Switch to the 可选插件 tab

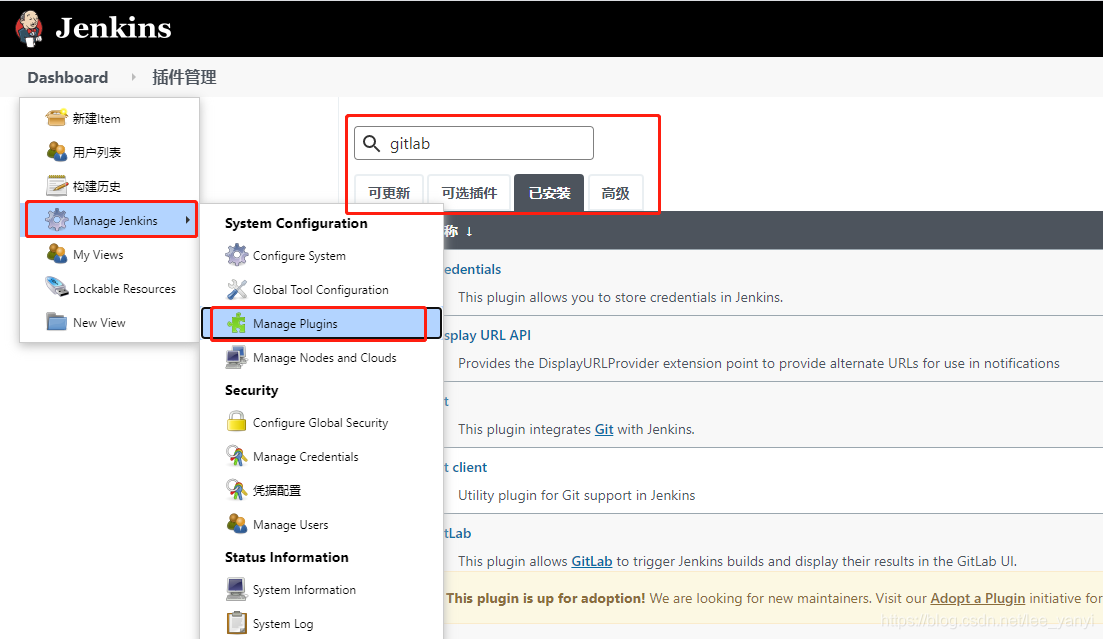[x=468, y=192]
